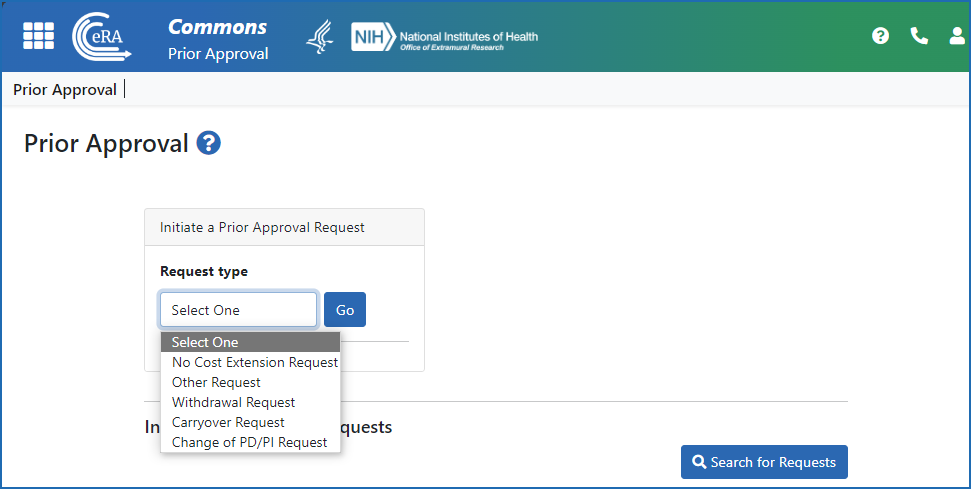Click the HHS eagle logo
Image resolution: width=971 pixels, height=489 pixels.
coord(319,37)
